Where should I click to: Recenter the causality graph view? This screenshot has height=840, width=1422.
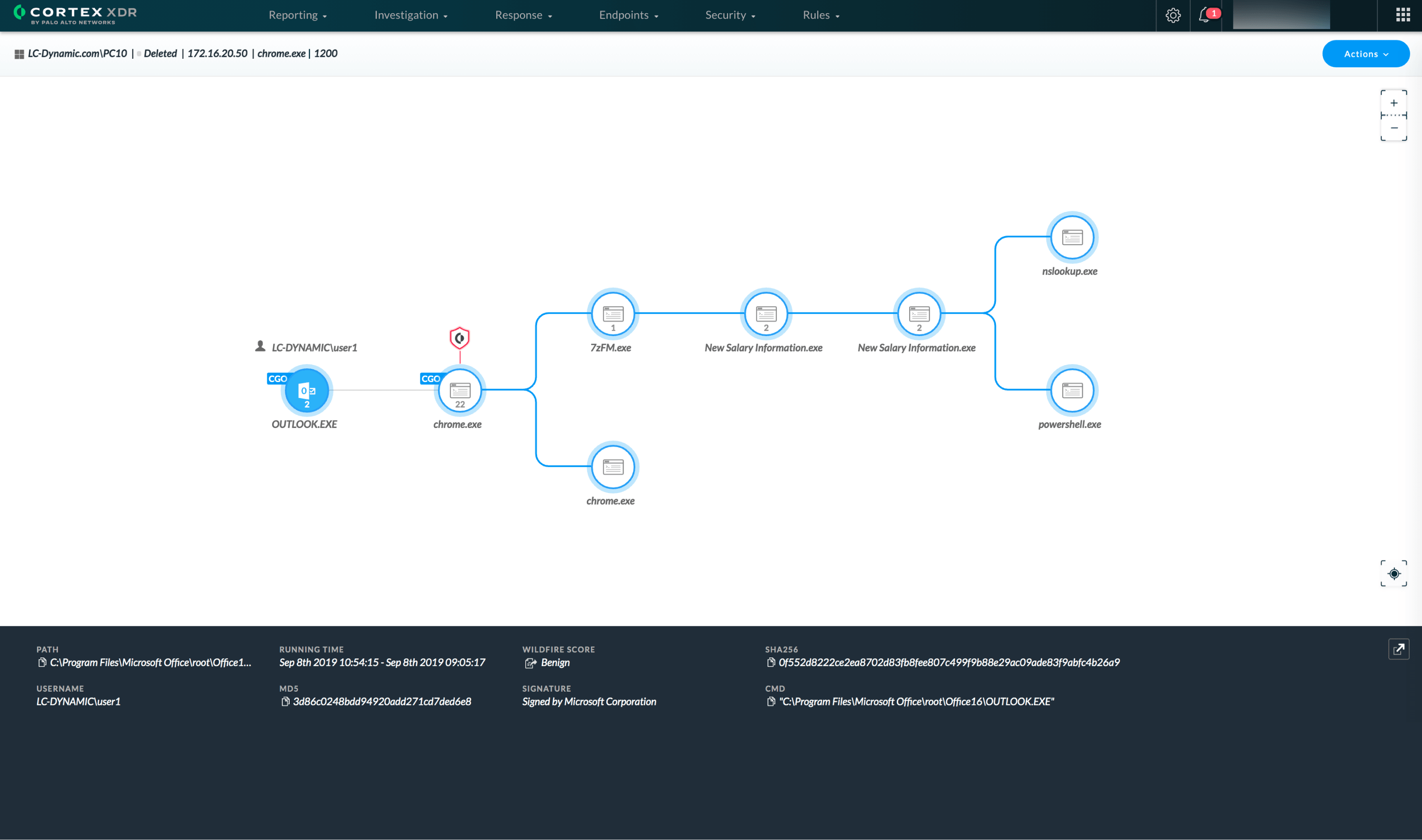coord(1394,574)
